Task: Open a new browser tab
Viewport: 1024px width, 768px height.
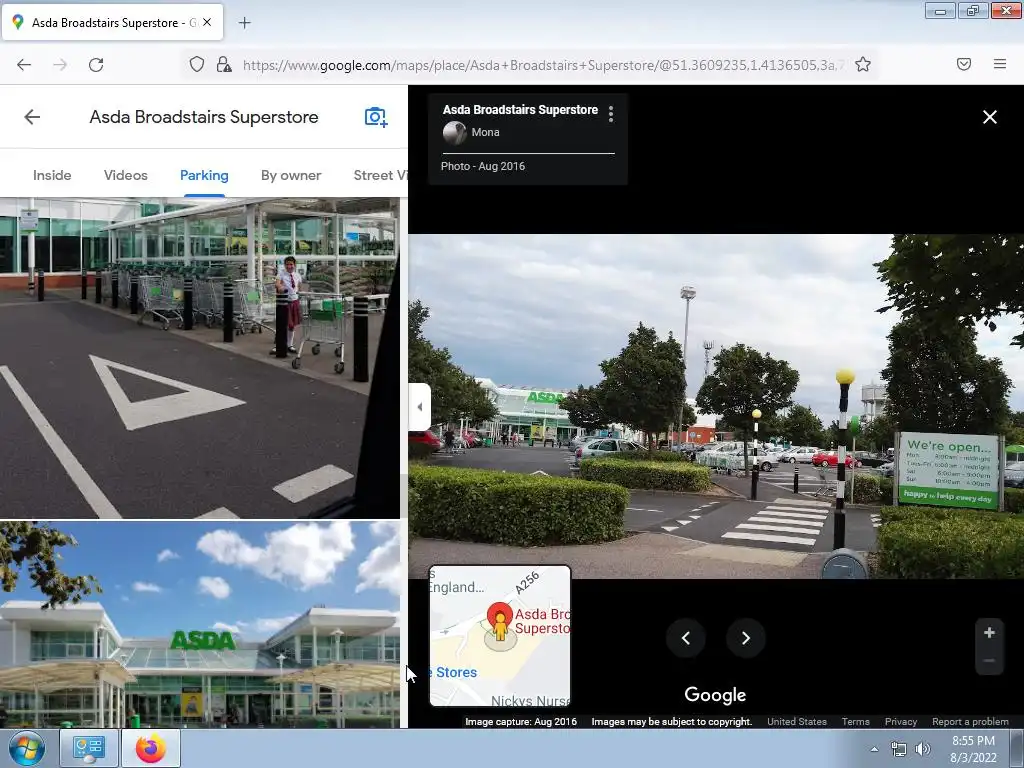Action: [244, 23]
